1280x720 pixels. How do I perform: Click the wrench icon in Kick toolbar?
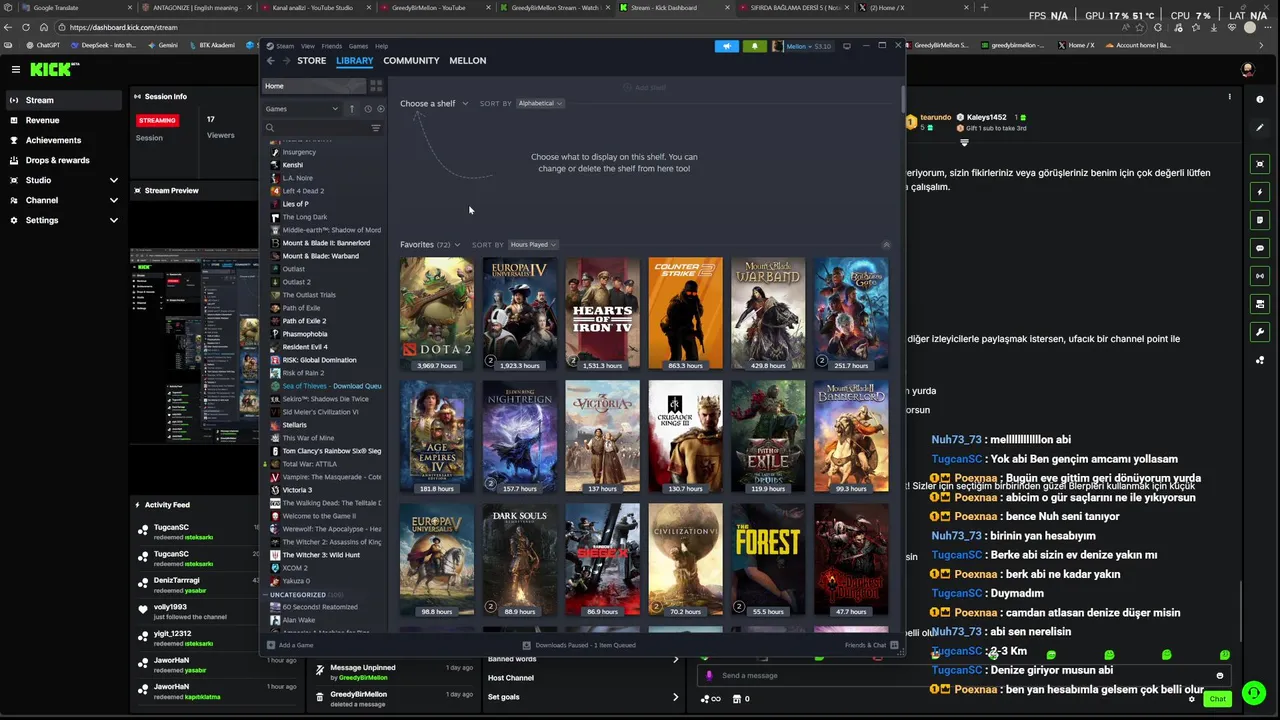pyautogui.click(x=1260, y=332)
